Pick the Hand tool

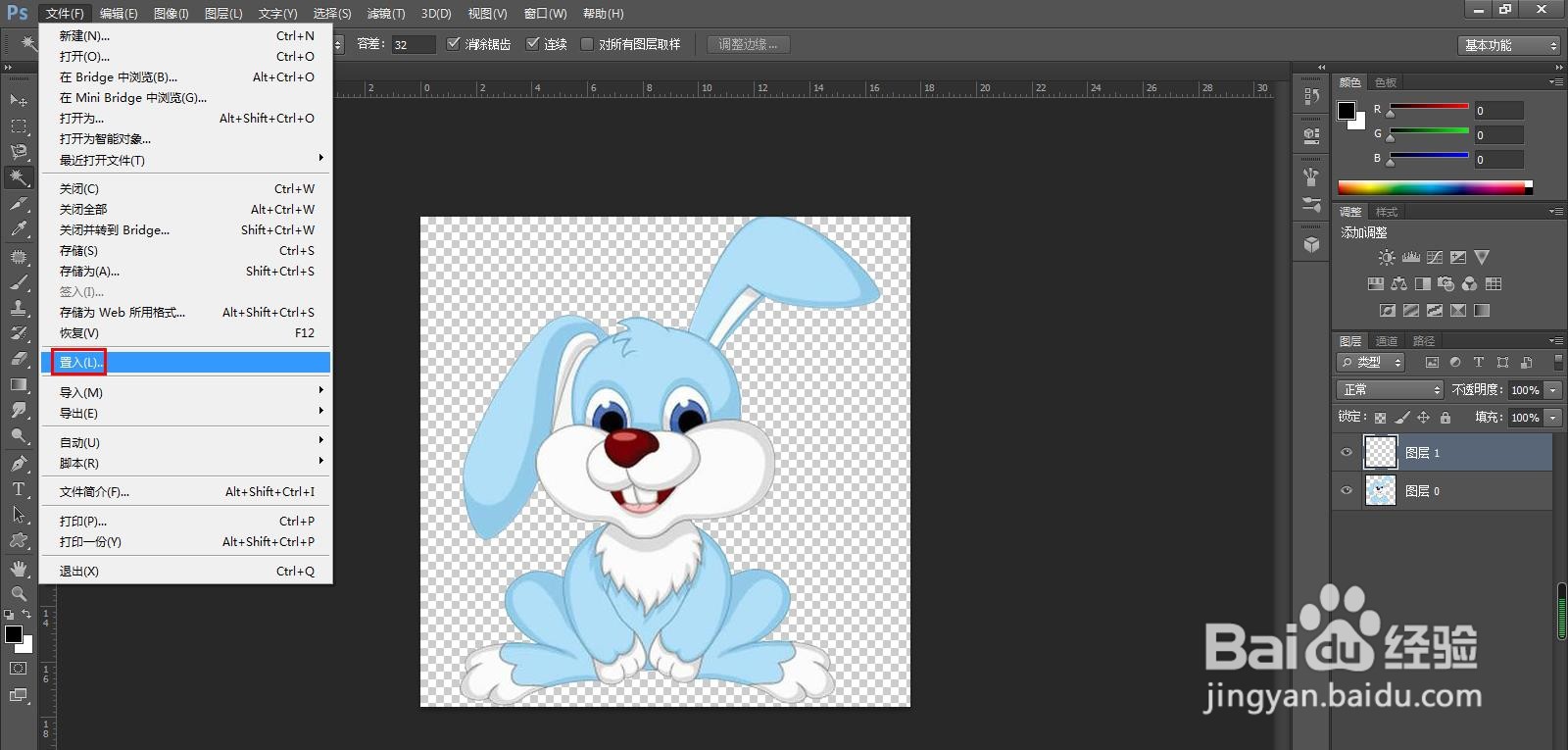19,569
